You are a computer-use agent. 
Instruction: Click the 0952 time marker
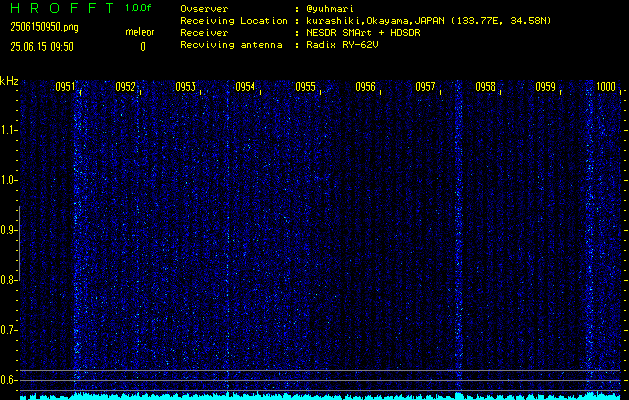[125, 87]
